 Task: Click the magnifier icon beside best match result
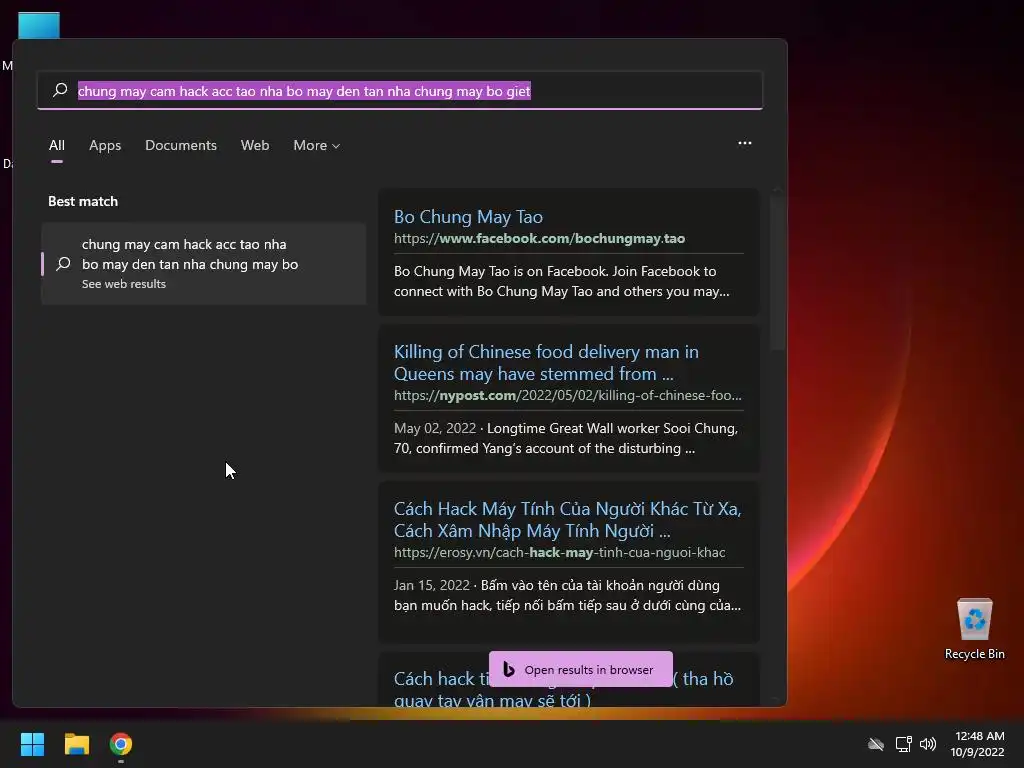tap(63, 264)
